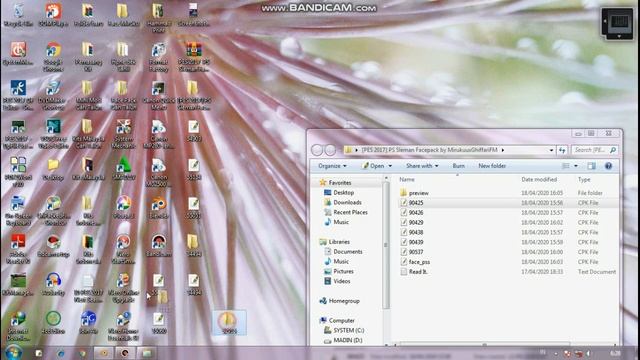
Task: Open Internet Explorer from the taskbar
Action: pyautogui.click(x=60, y=353)
